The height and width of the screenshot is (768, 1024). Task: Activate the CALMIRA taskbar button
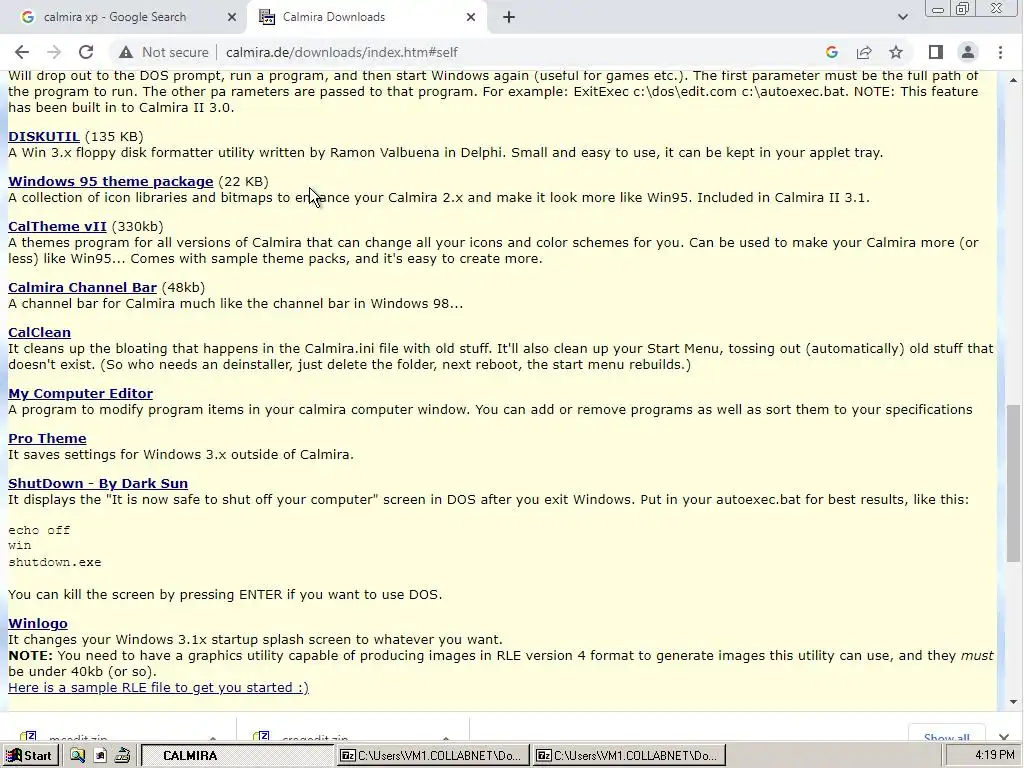pyautogui.click(x=237, y=756)
